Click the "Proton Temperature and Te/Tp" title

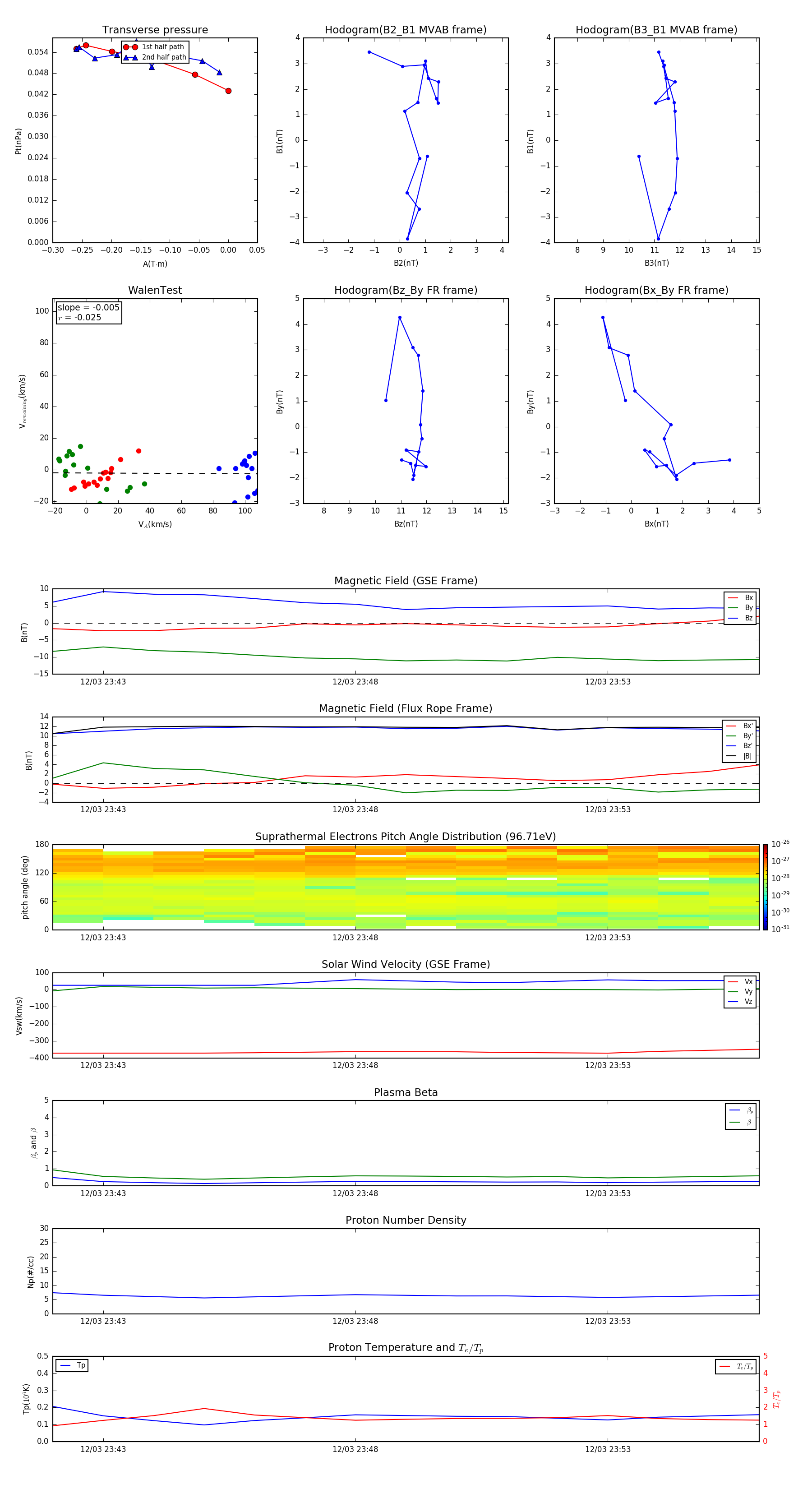click(406, 1348)
